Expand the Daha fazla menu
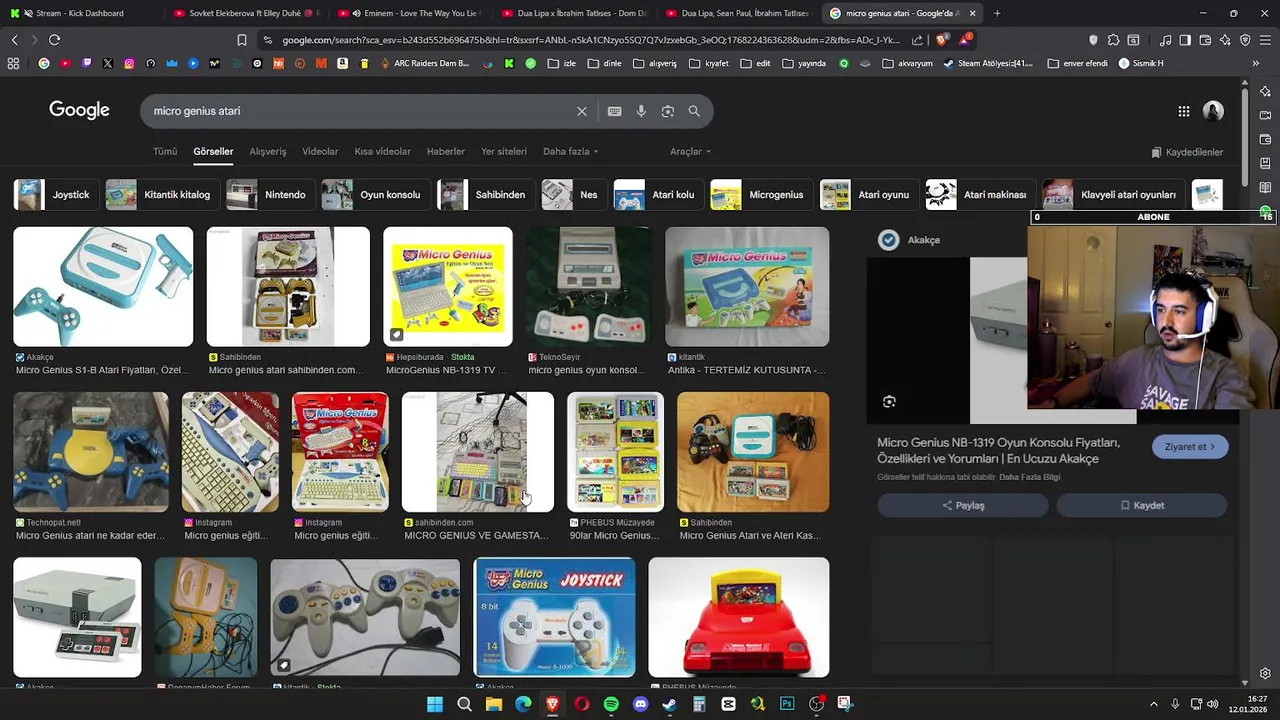The image size is (1280, 720). pos(570,152)
